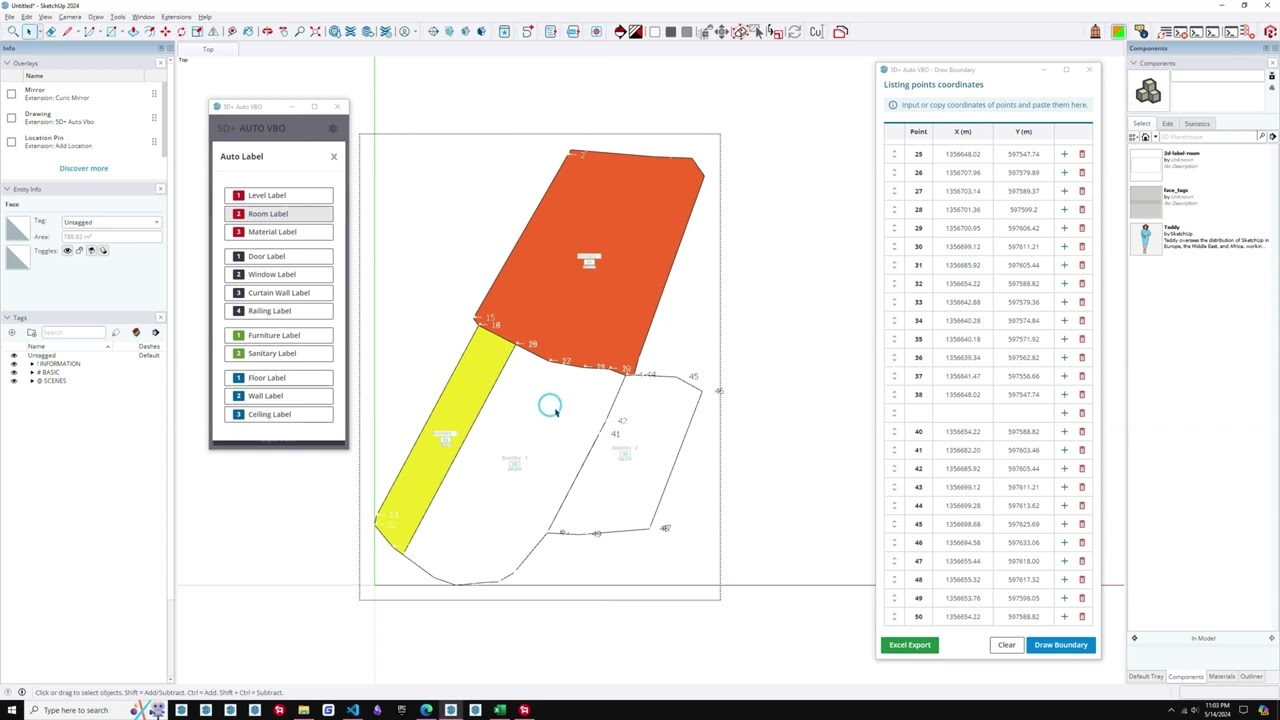Open the 5D+ Auto VBO settings gear

333,128
